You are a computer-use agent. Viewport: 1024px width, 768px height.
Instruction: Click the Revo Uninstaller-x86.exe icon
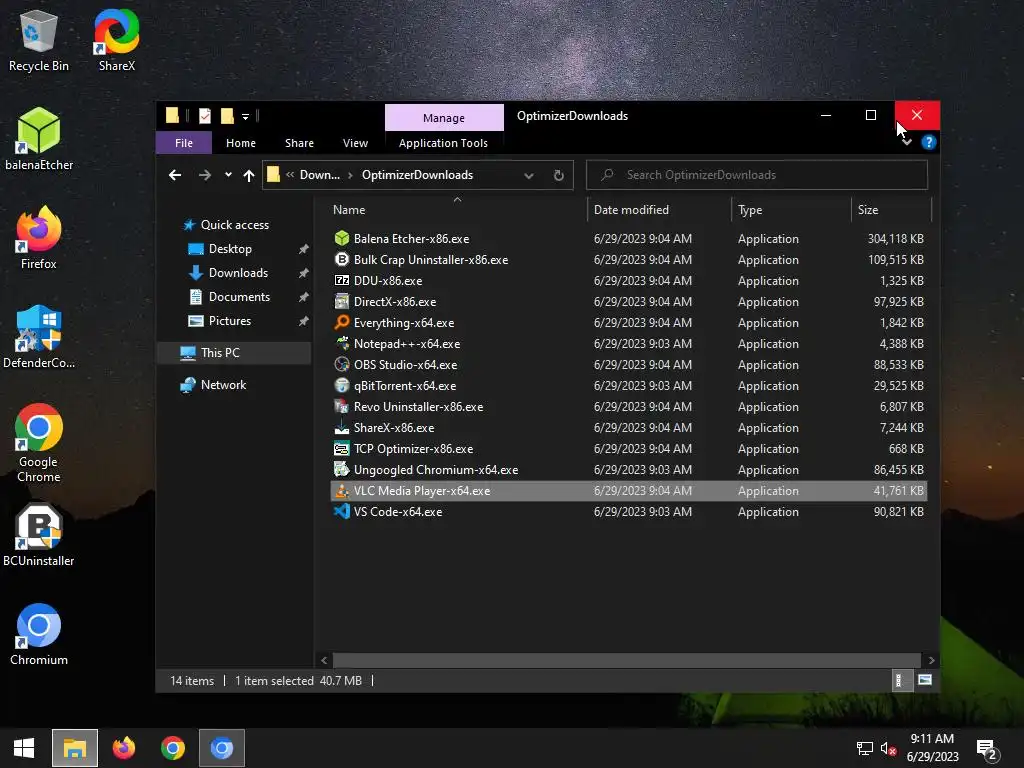(x=342, y=406)
